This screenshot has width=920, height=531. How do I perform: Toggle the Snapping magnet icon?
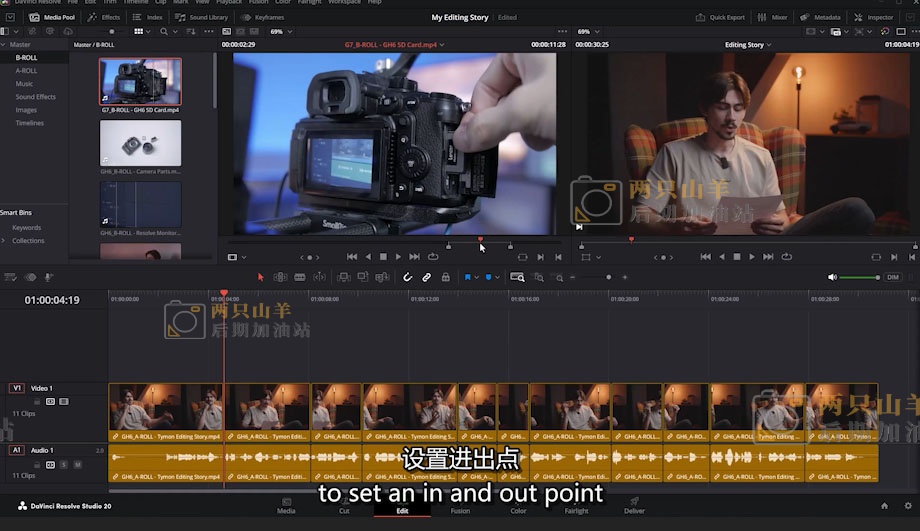tap(408, 277)
